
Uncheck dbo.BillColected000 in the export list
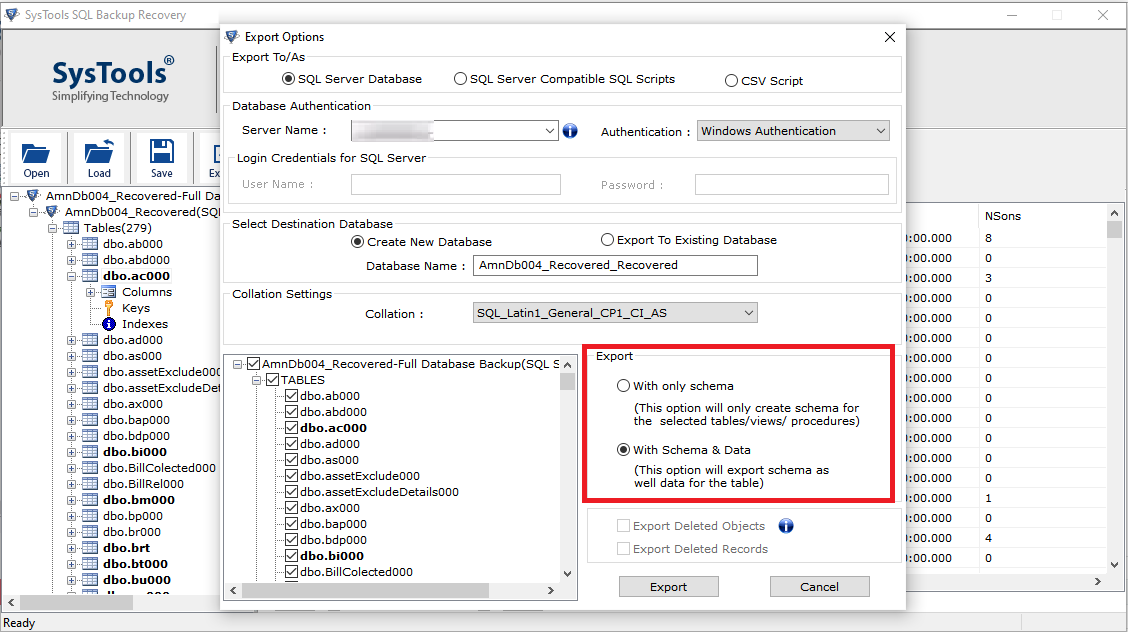click(x=291, y=572)
